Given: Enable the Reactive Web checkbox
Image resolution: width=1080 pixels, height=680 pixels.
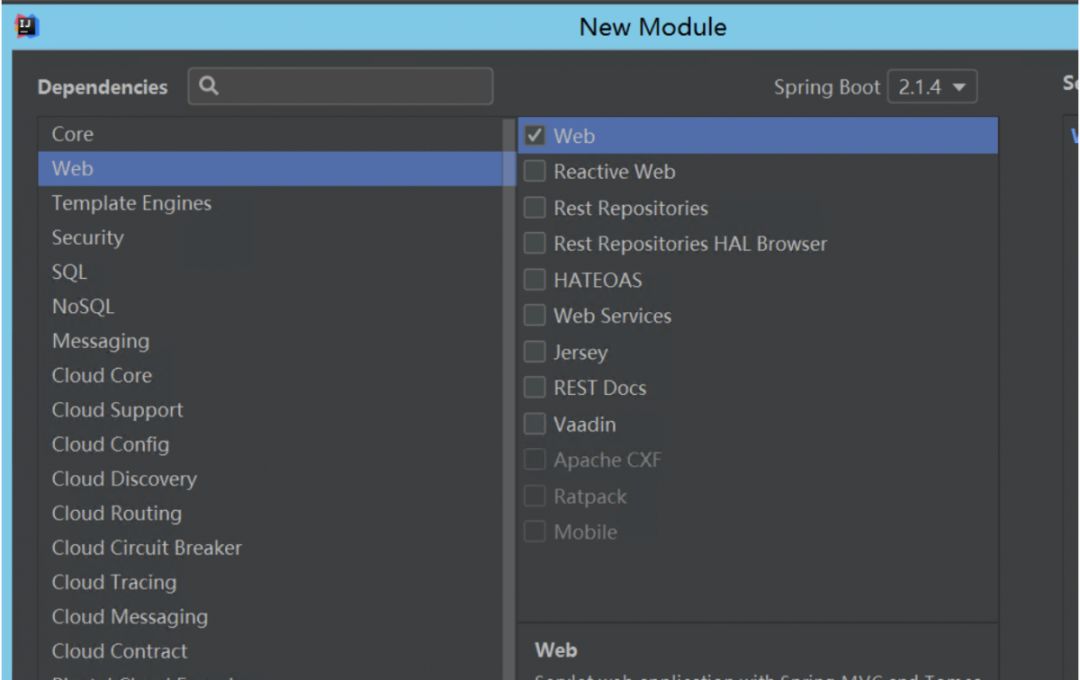Looking at the screenshot, I should click(x=534, y=171).
